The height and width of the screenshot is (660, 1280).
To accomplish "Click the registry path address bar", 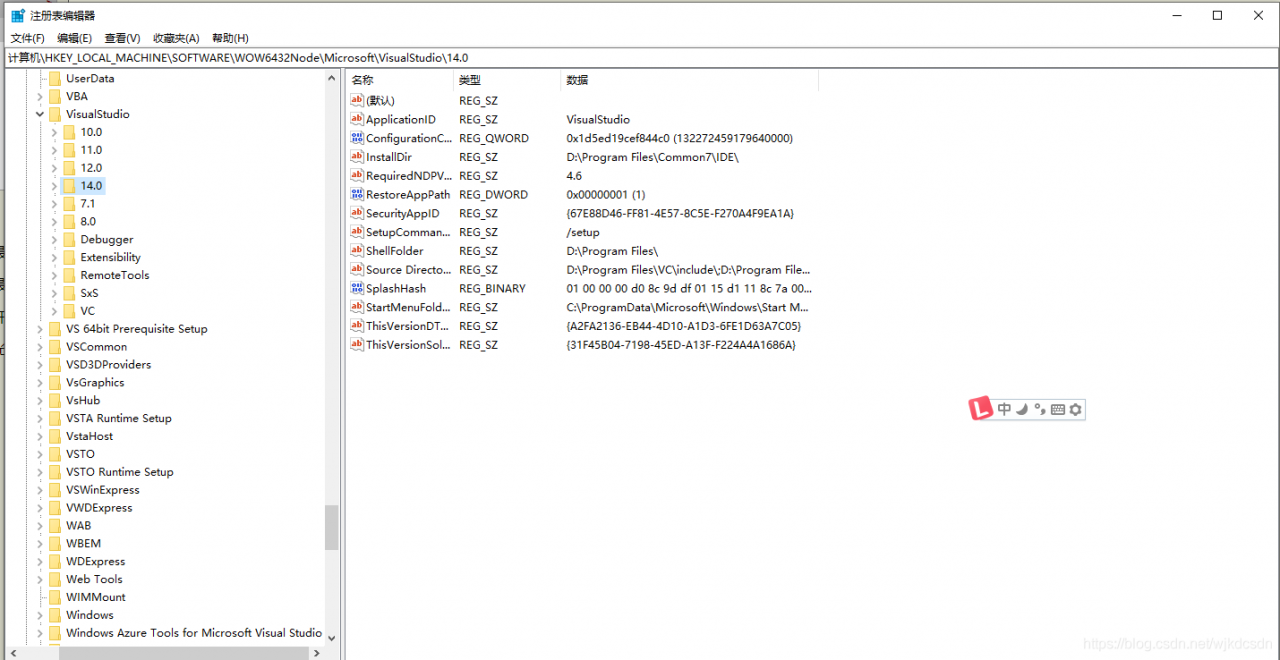I will point(640,58).
